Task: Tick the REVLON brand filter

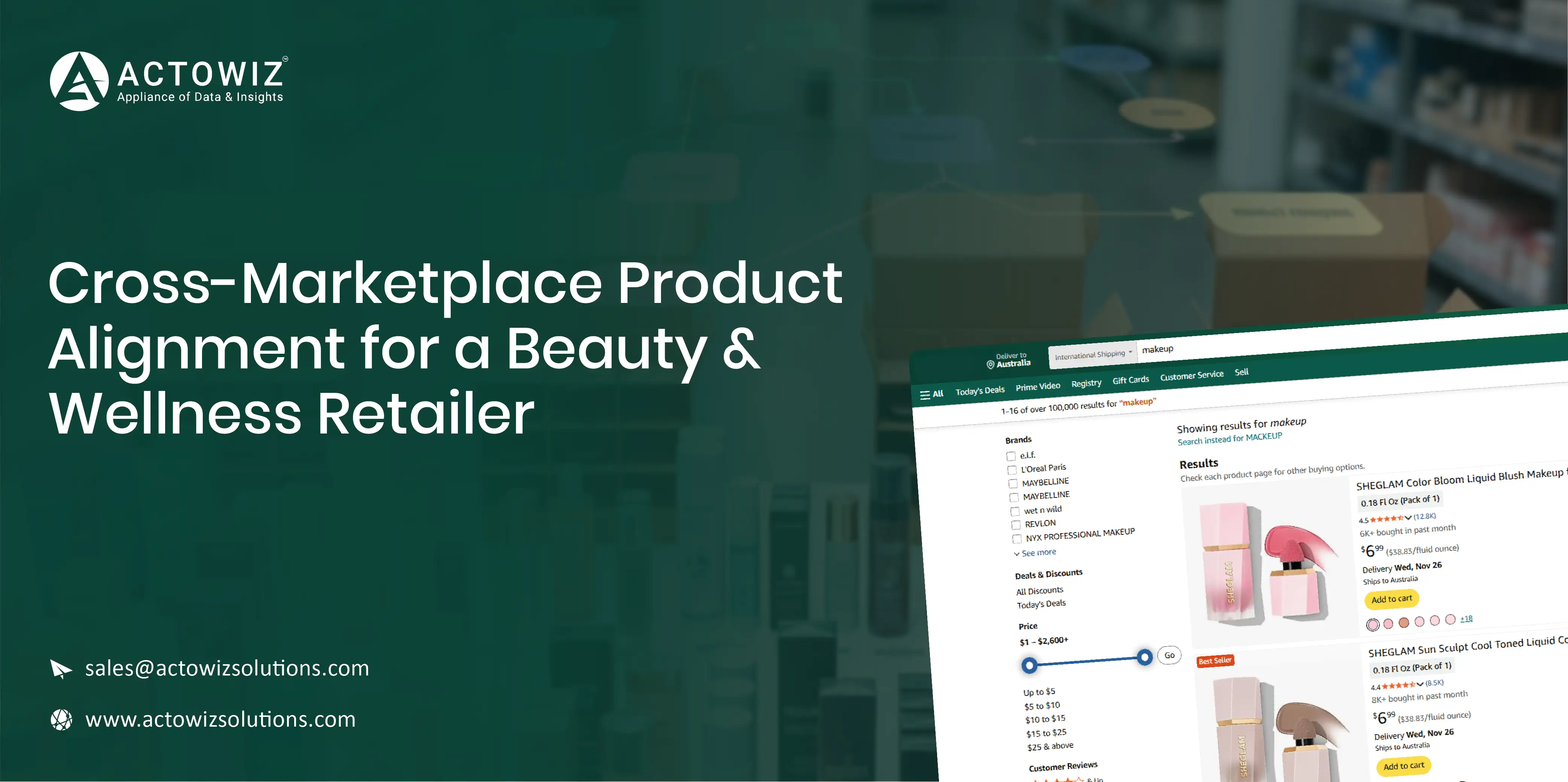Action: (1015, 525)
